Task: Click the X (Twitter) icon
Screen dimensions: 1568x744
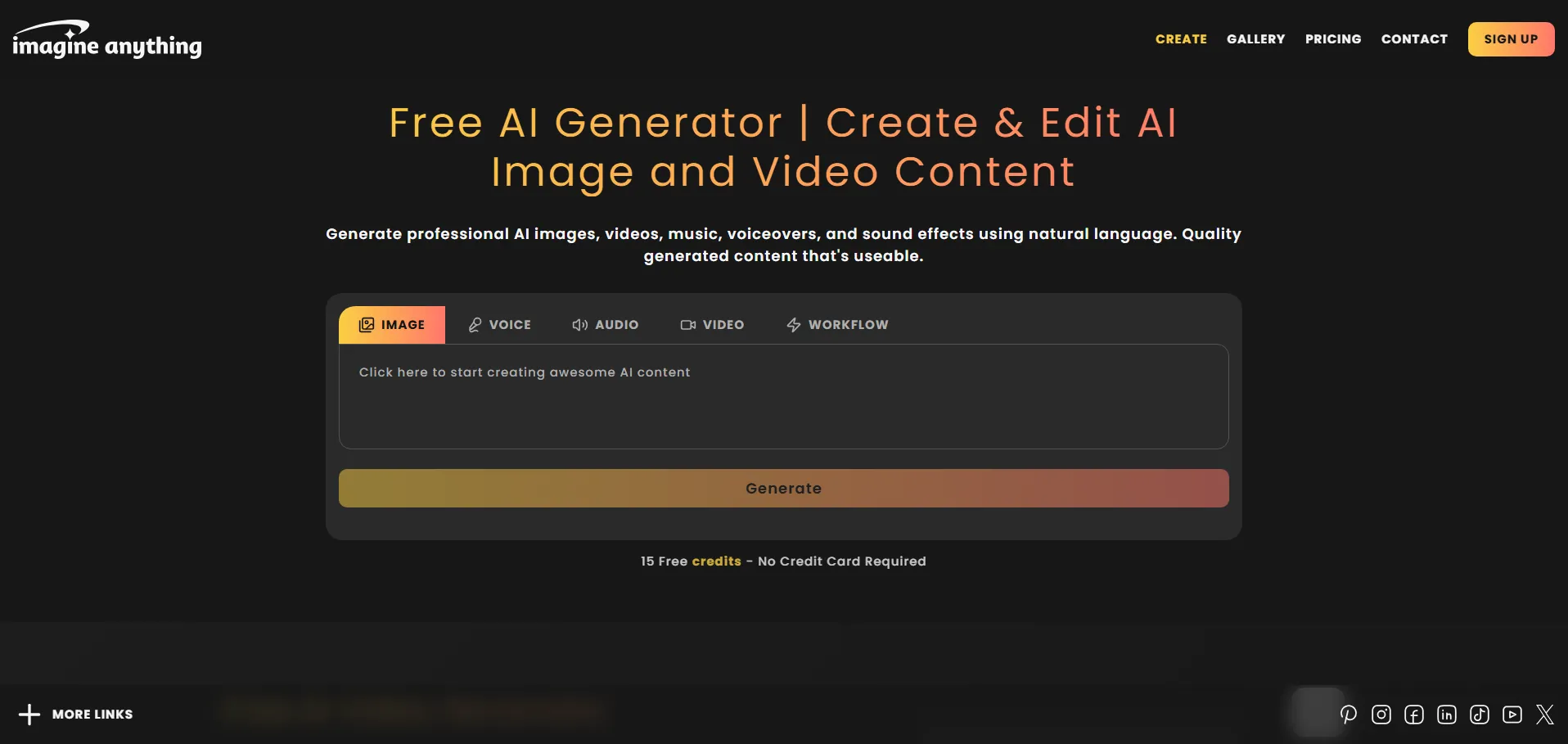Action: (1545, 715)
